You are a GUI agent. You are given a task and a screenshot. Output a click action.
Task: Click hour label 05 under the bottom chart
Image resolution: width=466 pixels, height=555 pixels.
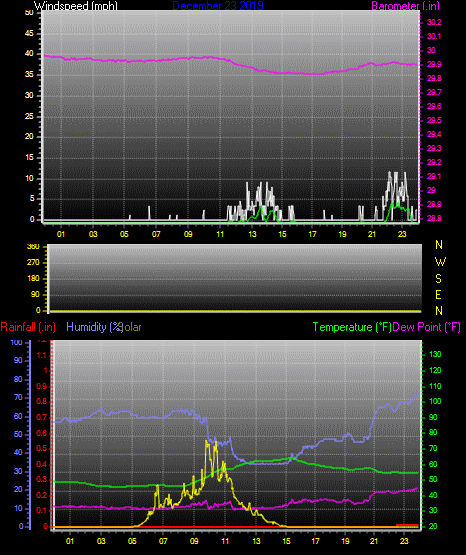tap(132, 541)
